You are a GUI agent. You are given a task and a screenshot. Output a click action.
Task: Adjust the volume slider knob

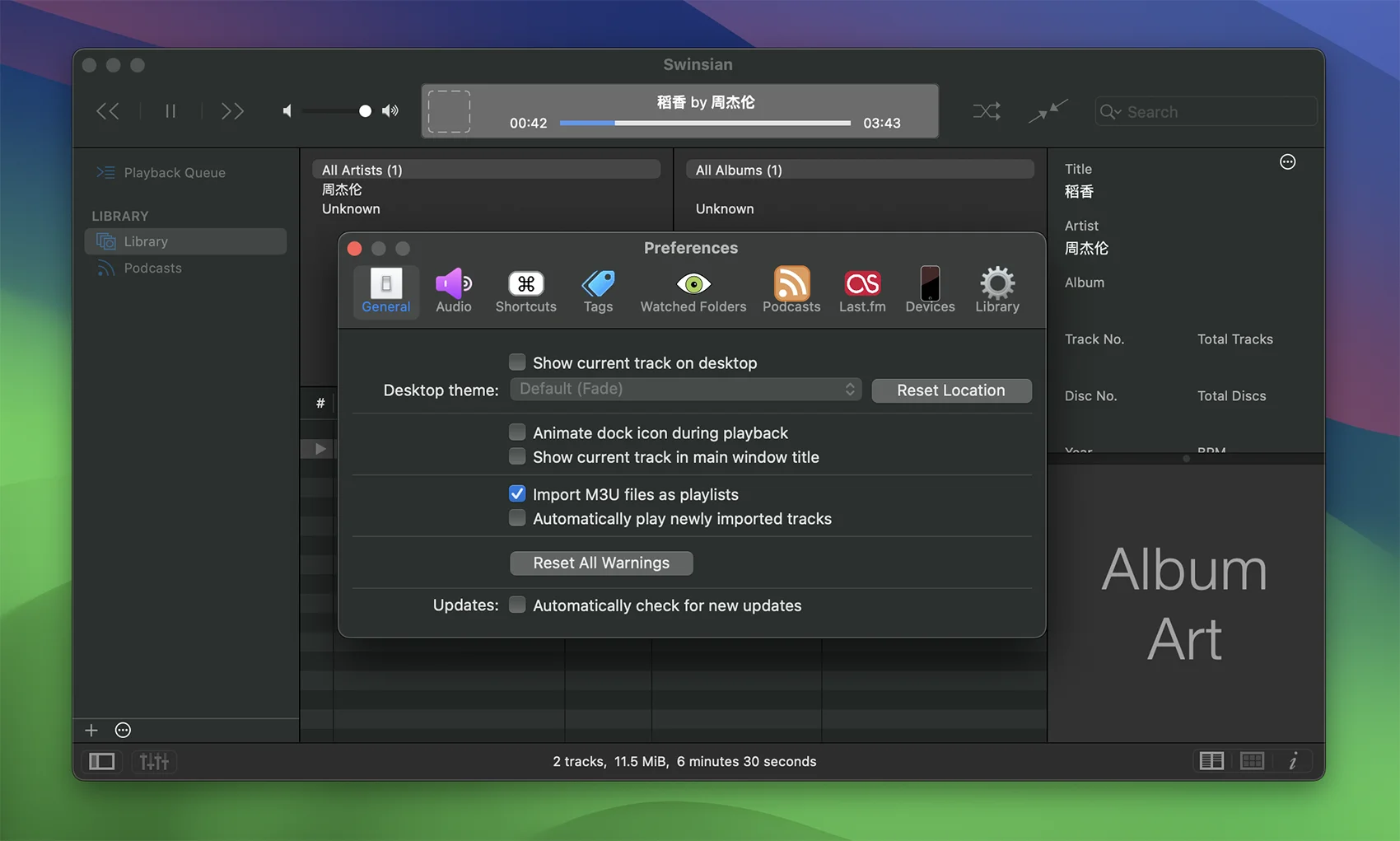(365, 111)
